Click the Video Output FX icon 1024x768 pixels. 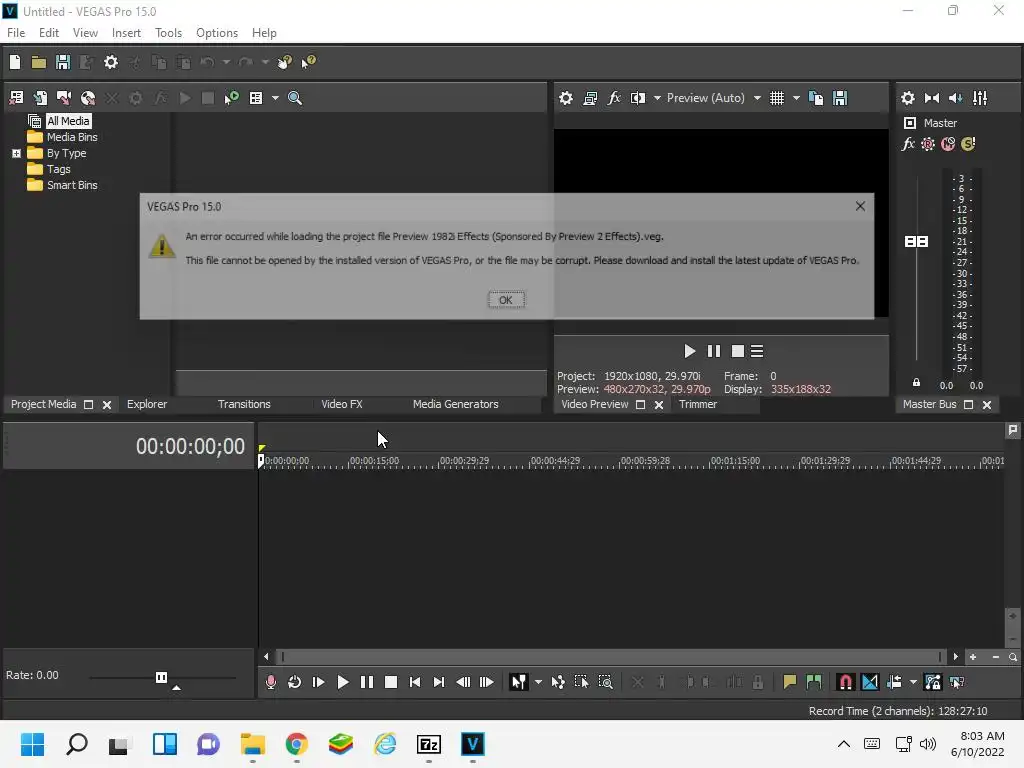coord(614,98)
